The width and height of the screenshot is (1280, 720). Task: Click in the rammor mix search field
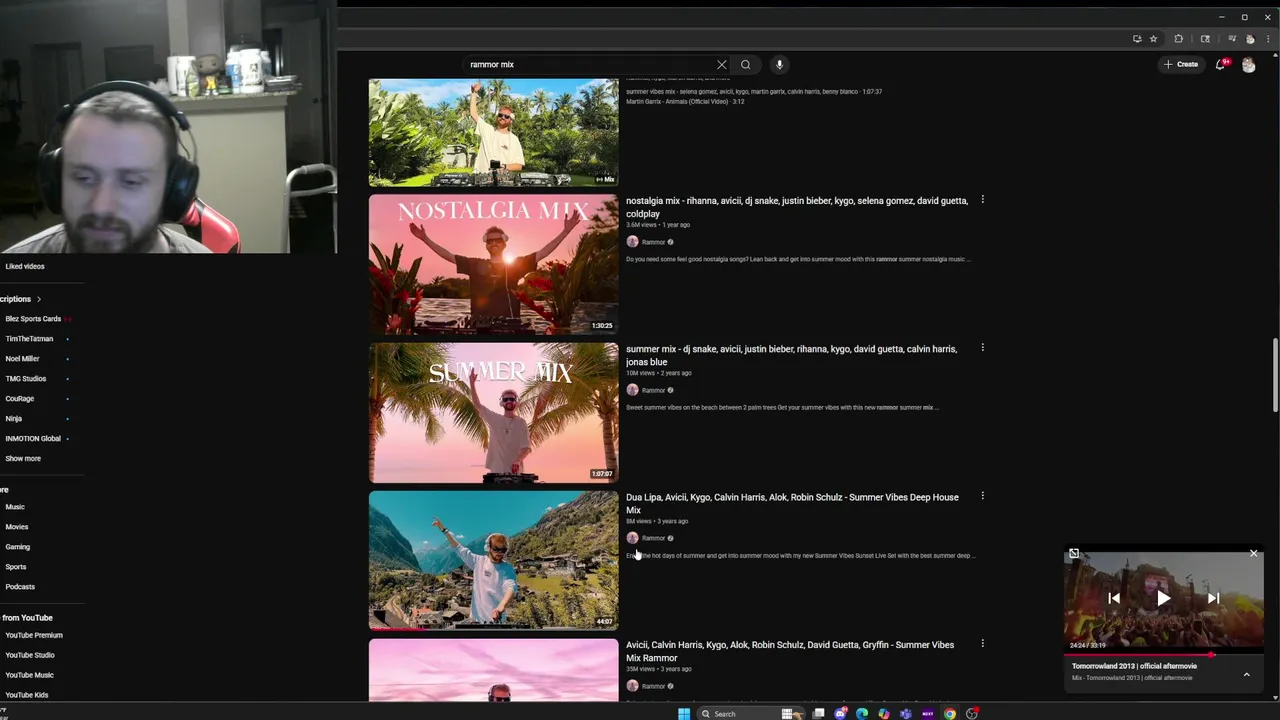click(x=590, y=65)
